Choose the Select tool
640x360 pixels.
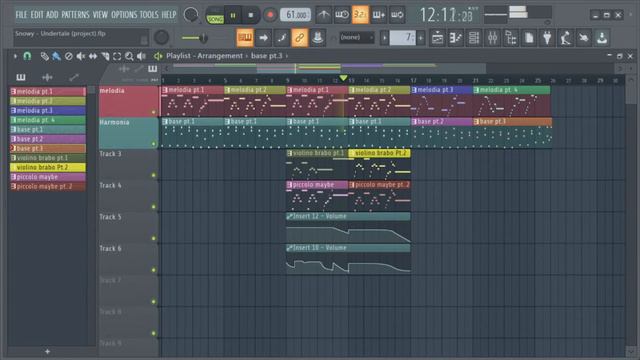tap(117, 56)
